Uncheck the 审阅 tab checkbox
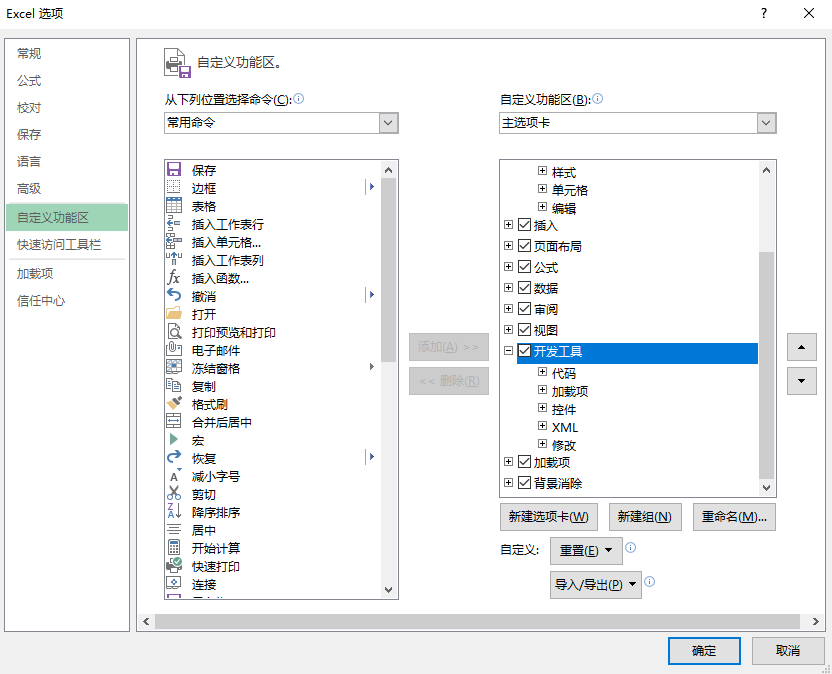Screen dimensions: 832x674 click(x=524, y=309)
